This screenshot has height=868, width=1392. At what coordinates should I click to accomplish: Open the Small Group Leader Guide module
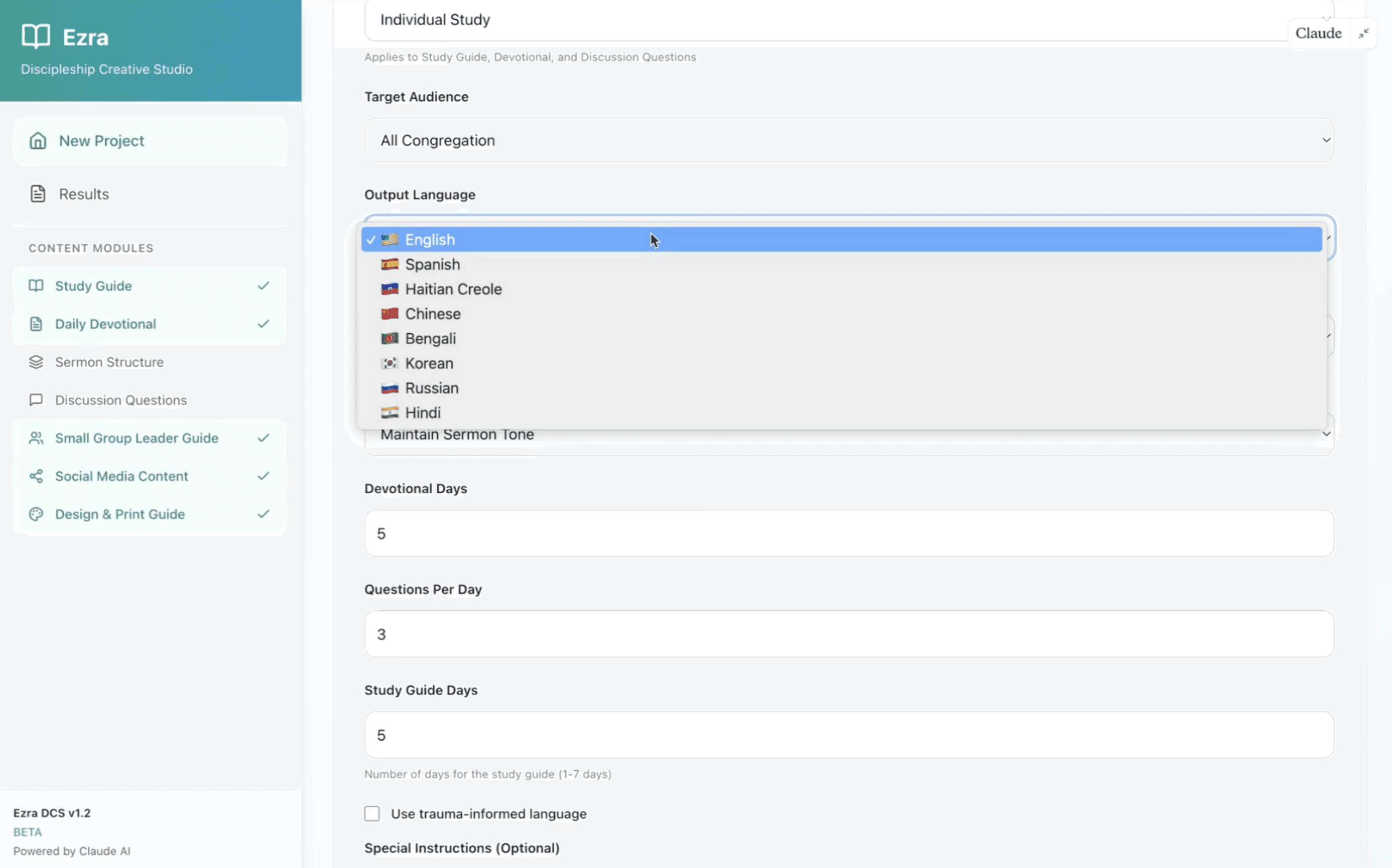point(137,438)
